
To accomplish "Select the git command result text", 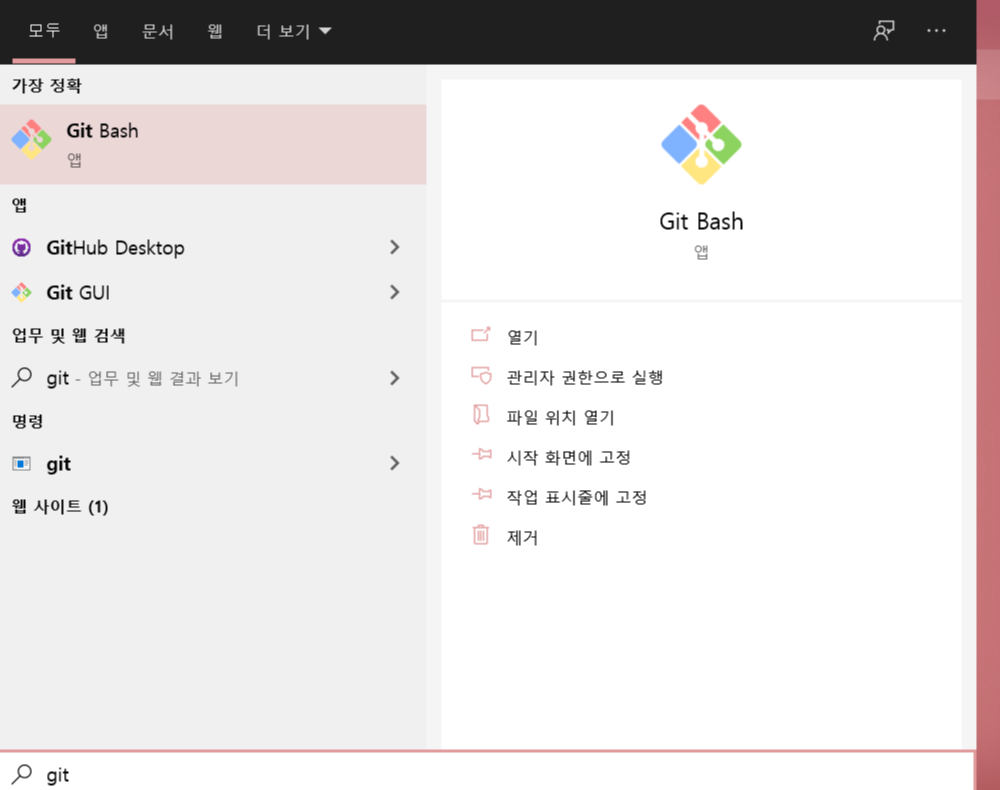I will coord(58,464).
